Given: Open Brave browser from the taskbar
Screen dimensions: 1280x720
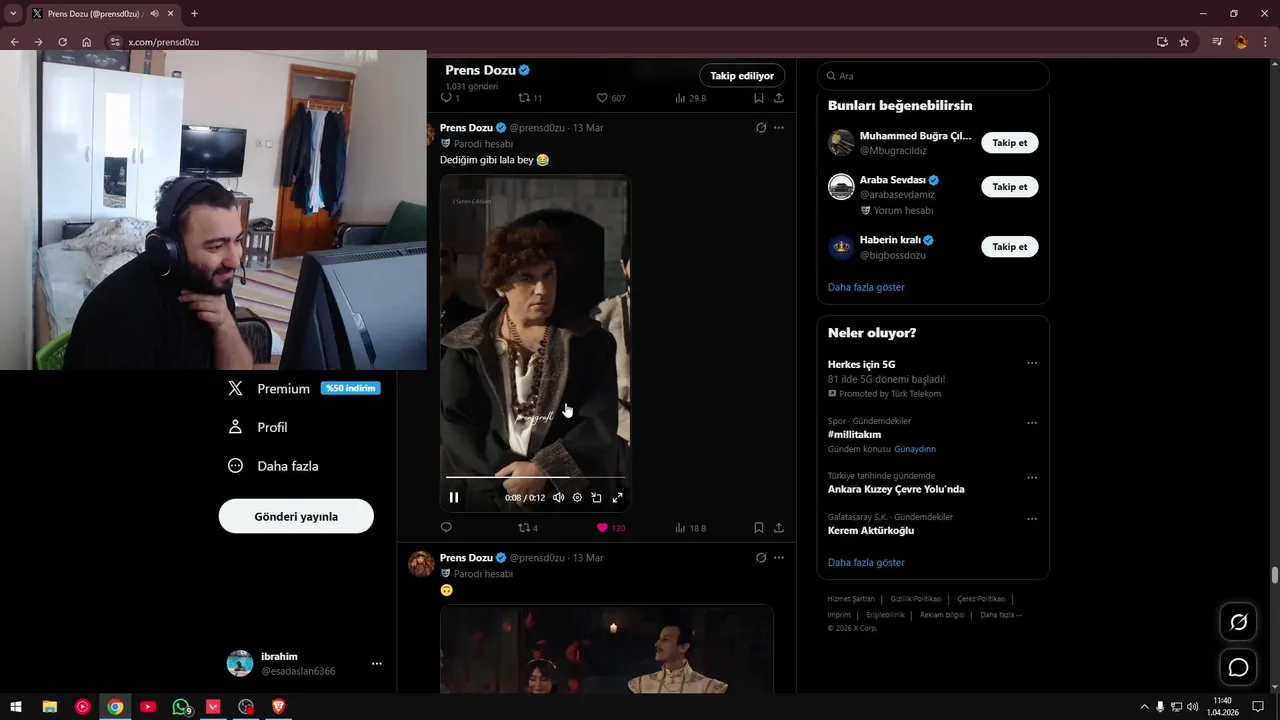Looking at the screenshot, I should point(279,707).
